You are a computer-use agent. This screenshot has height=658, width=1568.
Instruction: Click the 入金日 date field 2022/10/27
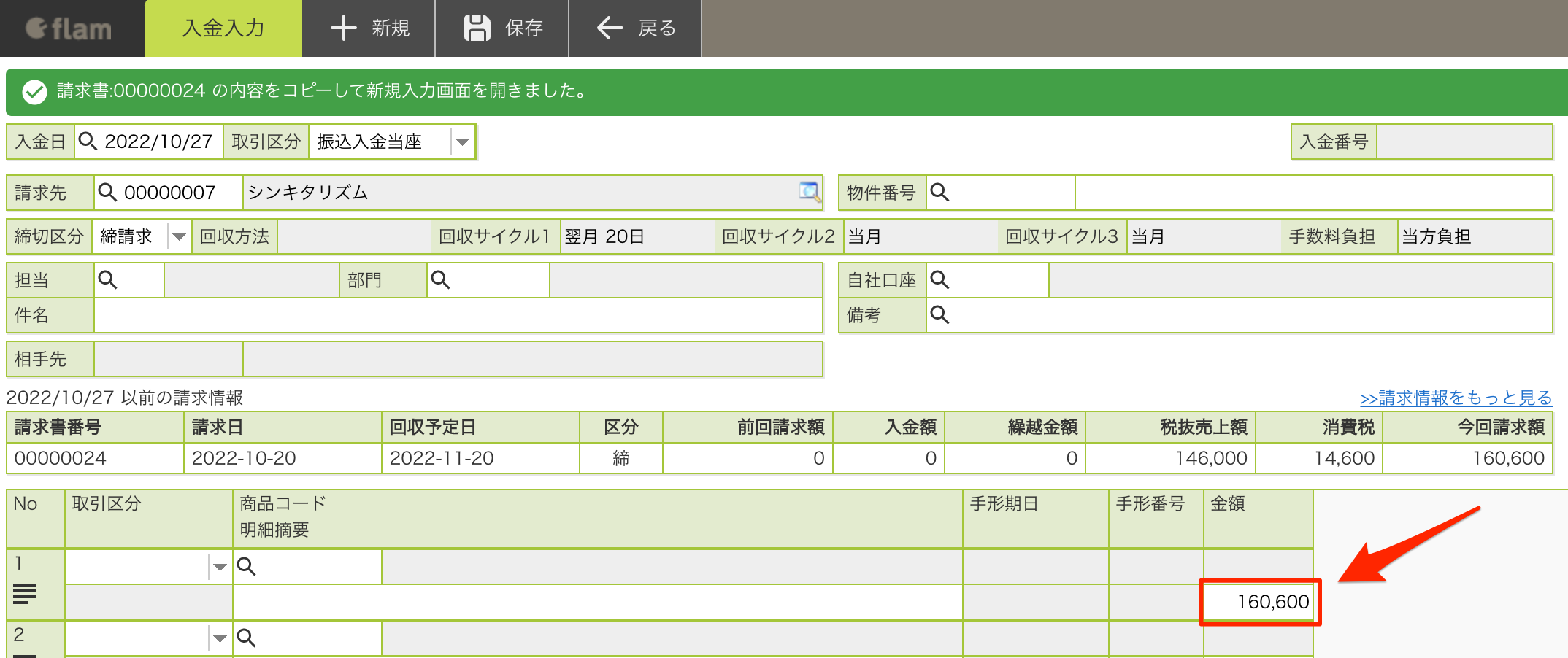pyautogui.click(x=159, y=142)
